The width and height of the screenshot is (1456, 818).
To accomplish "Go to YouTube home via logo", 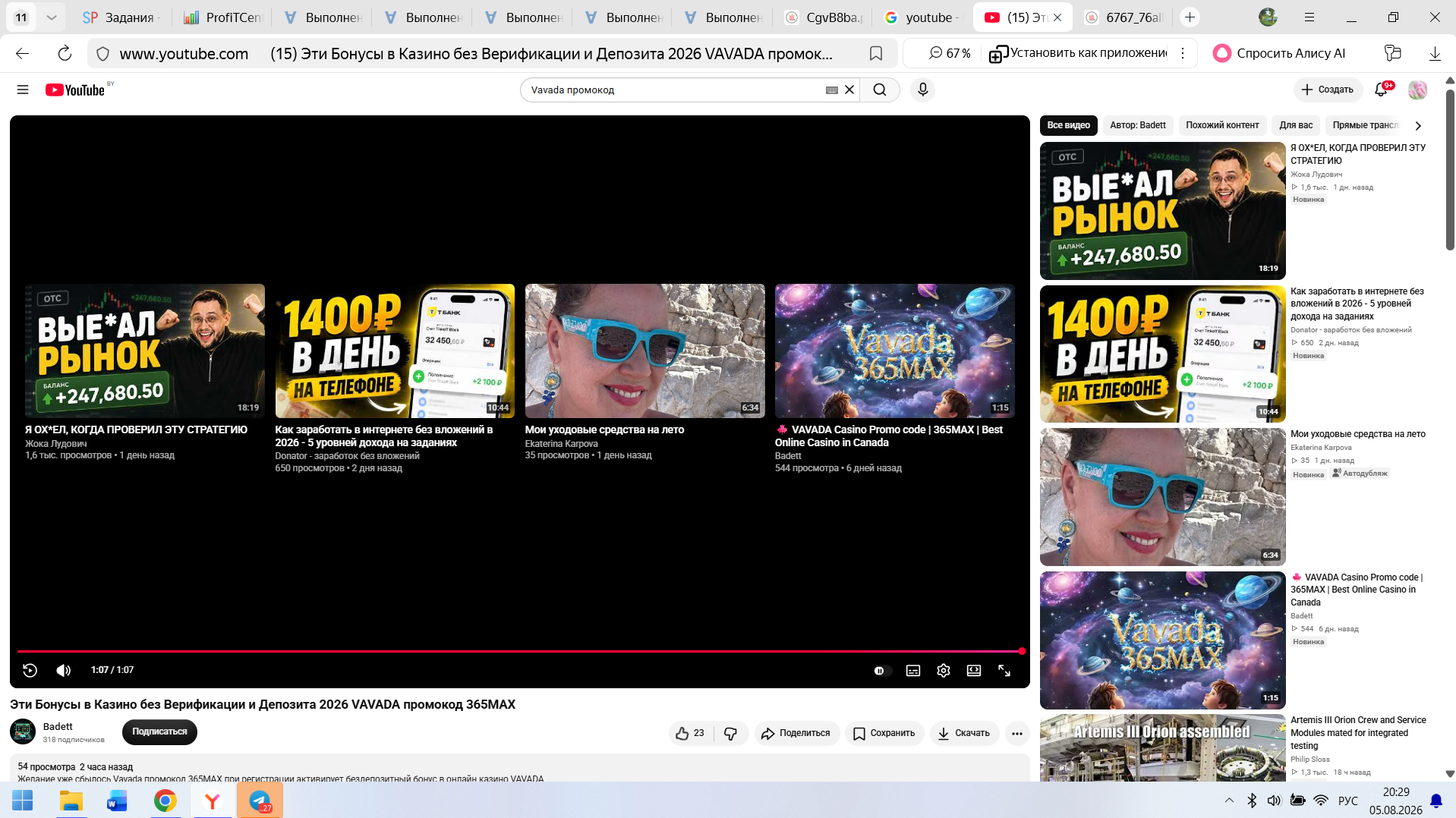I will click(x=75, y=90).
